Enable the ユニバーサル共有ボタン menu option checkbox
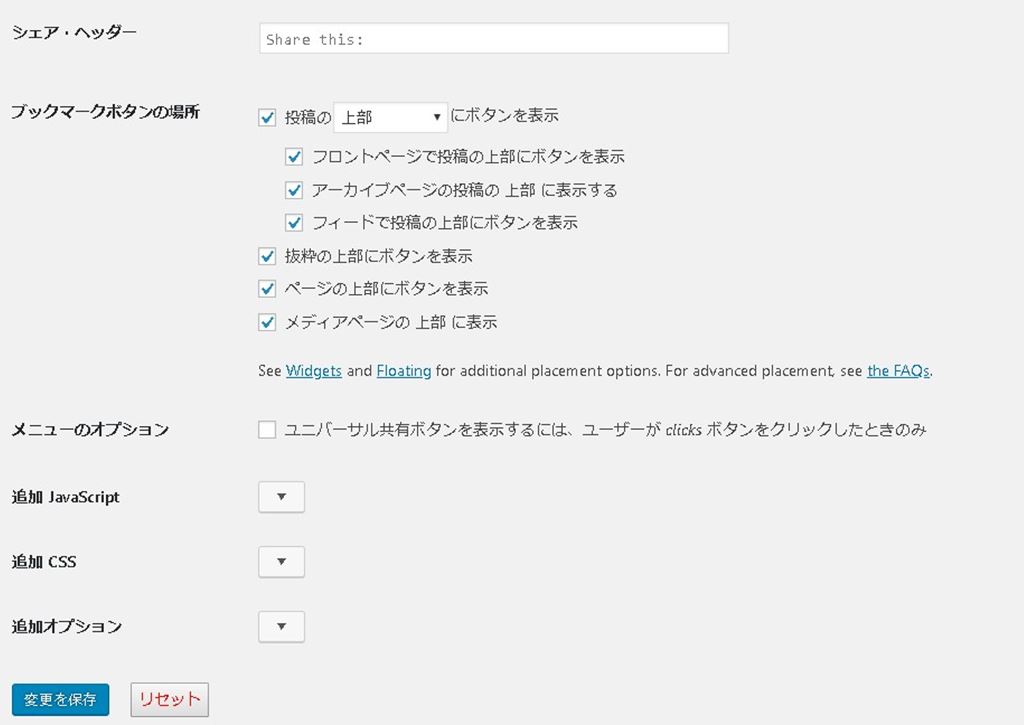Screen dimensions: 1024x725 tap(267, 430)
